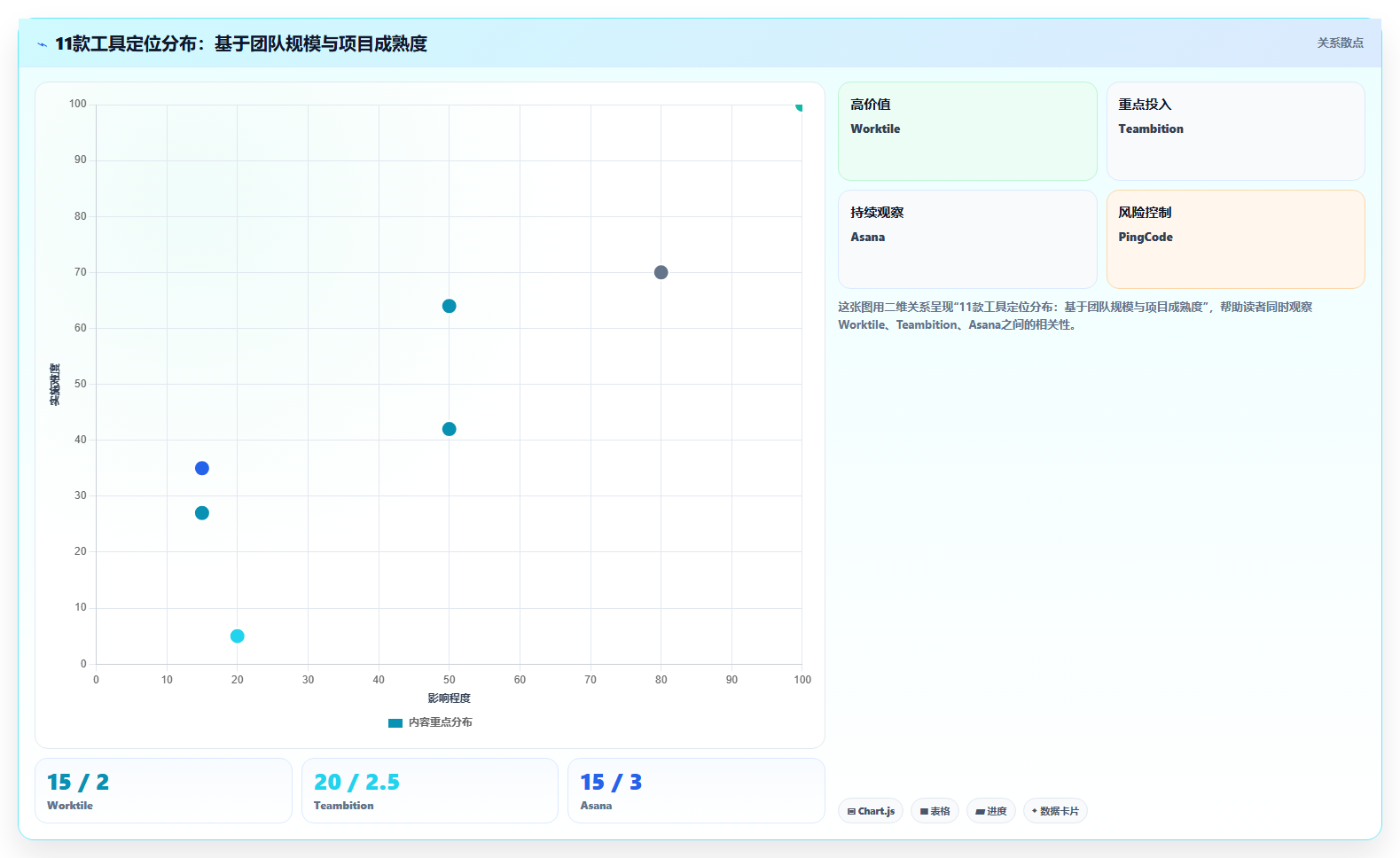Click the Chart.js tag chip

[x=871, y=811]
